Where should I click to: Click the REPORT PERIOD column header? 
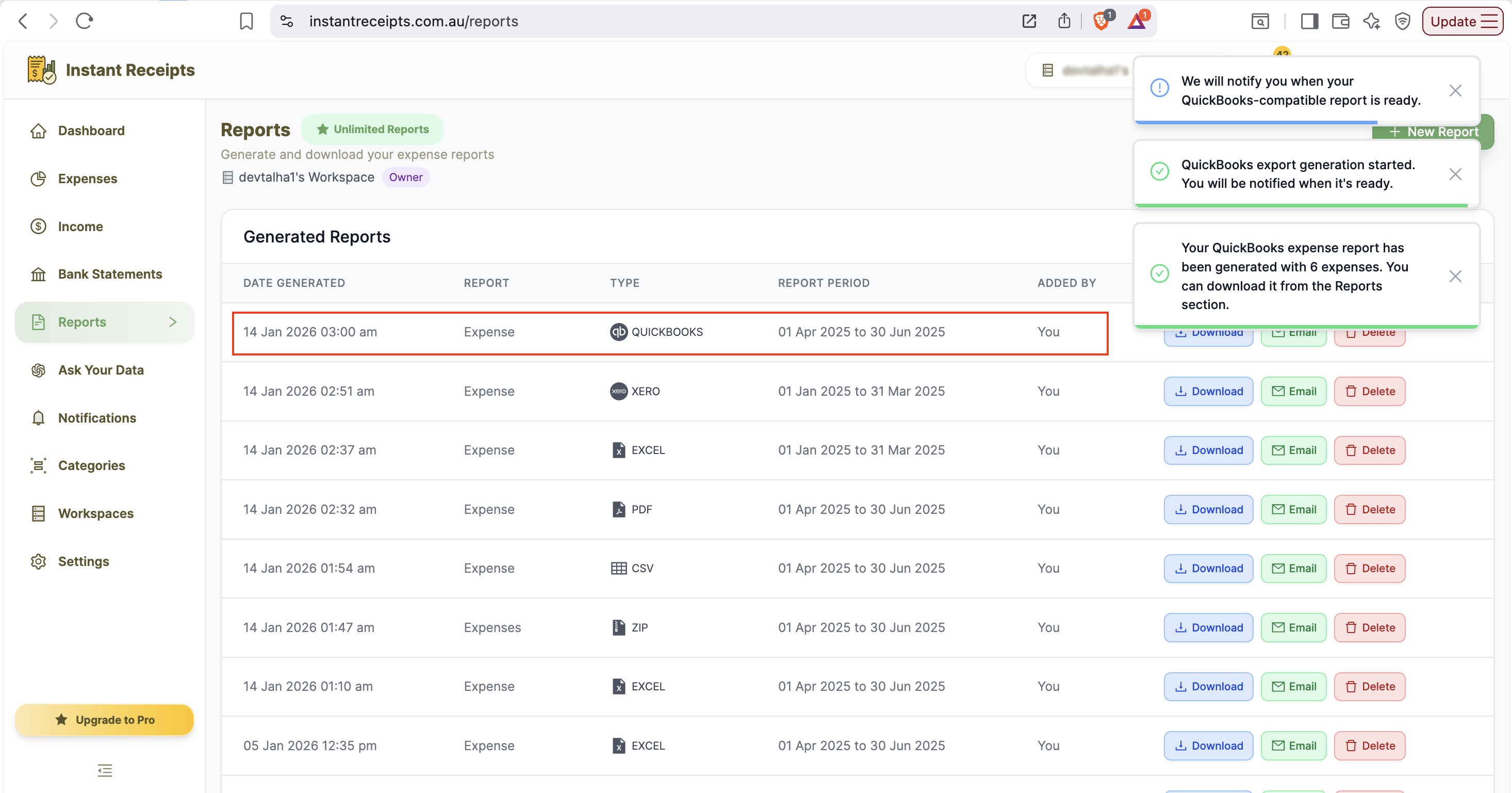[824, 283]
